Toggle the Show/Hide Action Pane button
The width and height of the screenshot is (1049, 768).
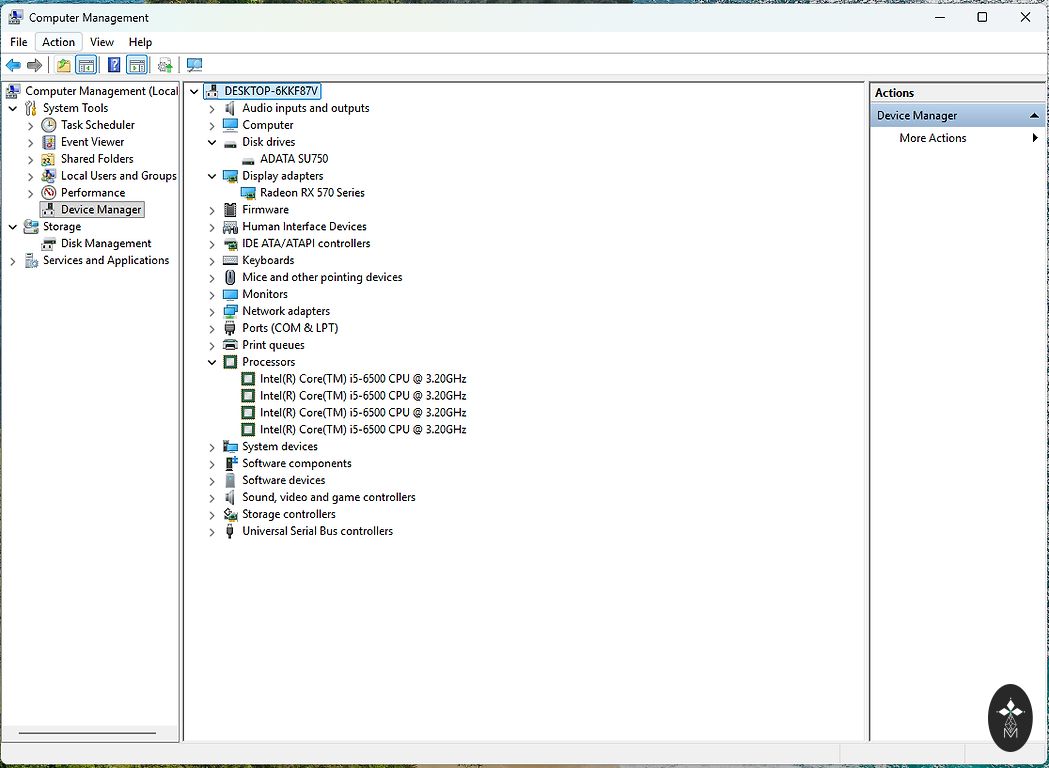(137, 66)
